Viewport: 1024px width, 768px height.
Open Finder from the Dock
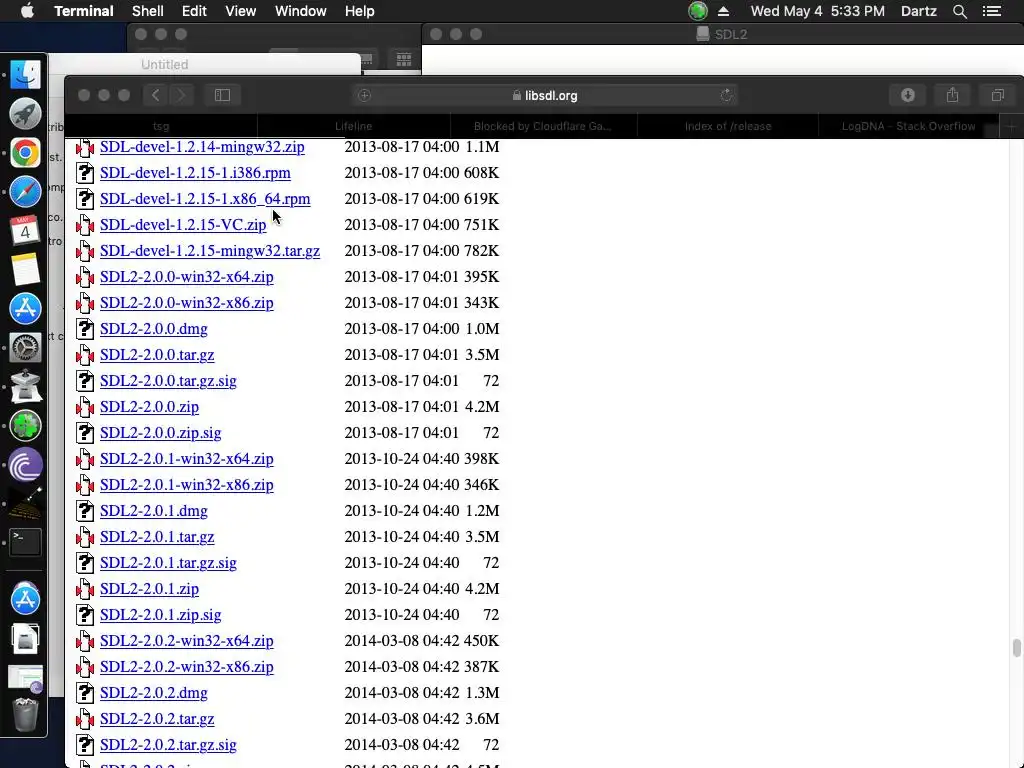[x=25, y=74]
